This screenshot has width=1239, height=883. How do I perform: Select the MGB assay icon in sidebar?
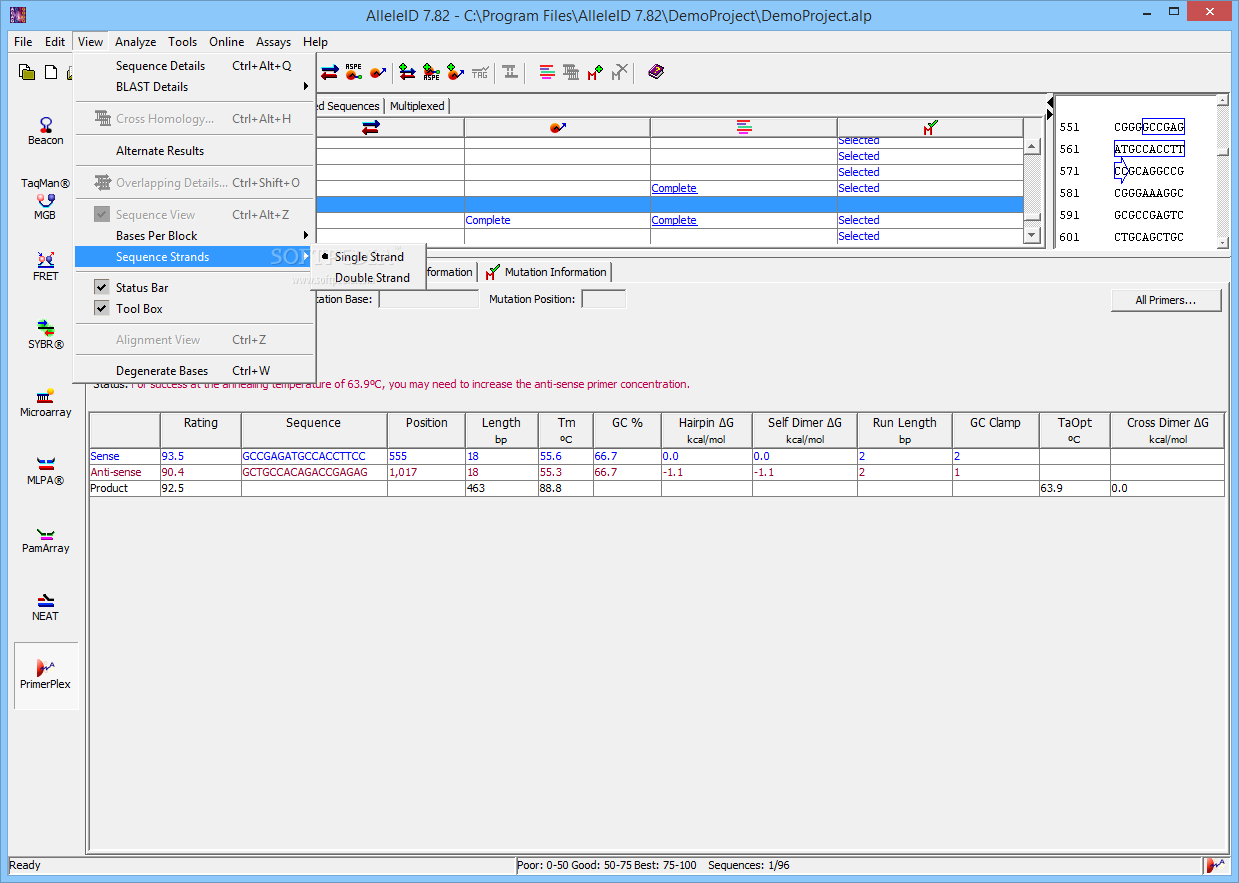click(45, 207)
